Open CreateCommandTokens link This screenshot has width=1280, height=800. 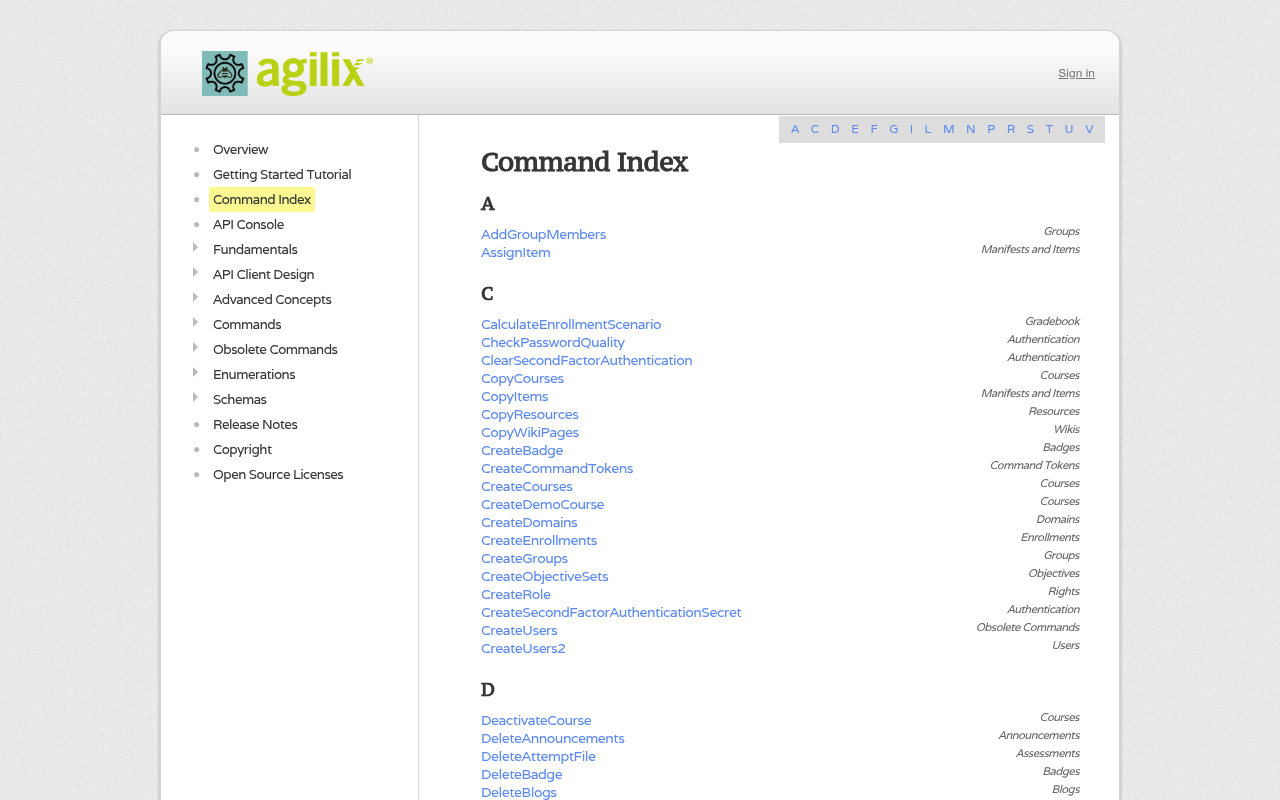(x=557, y=468)
